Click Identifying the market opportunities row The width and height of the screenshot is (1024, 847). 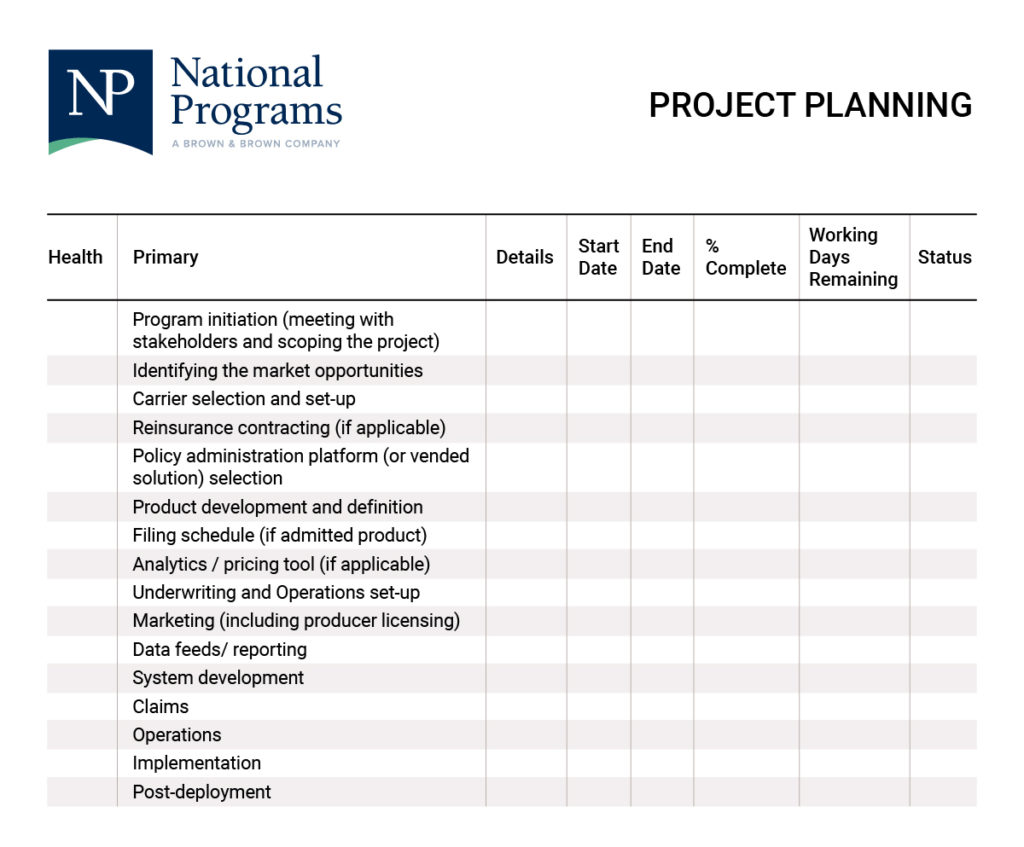[x=277, y=370]
